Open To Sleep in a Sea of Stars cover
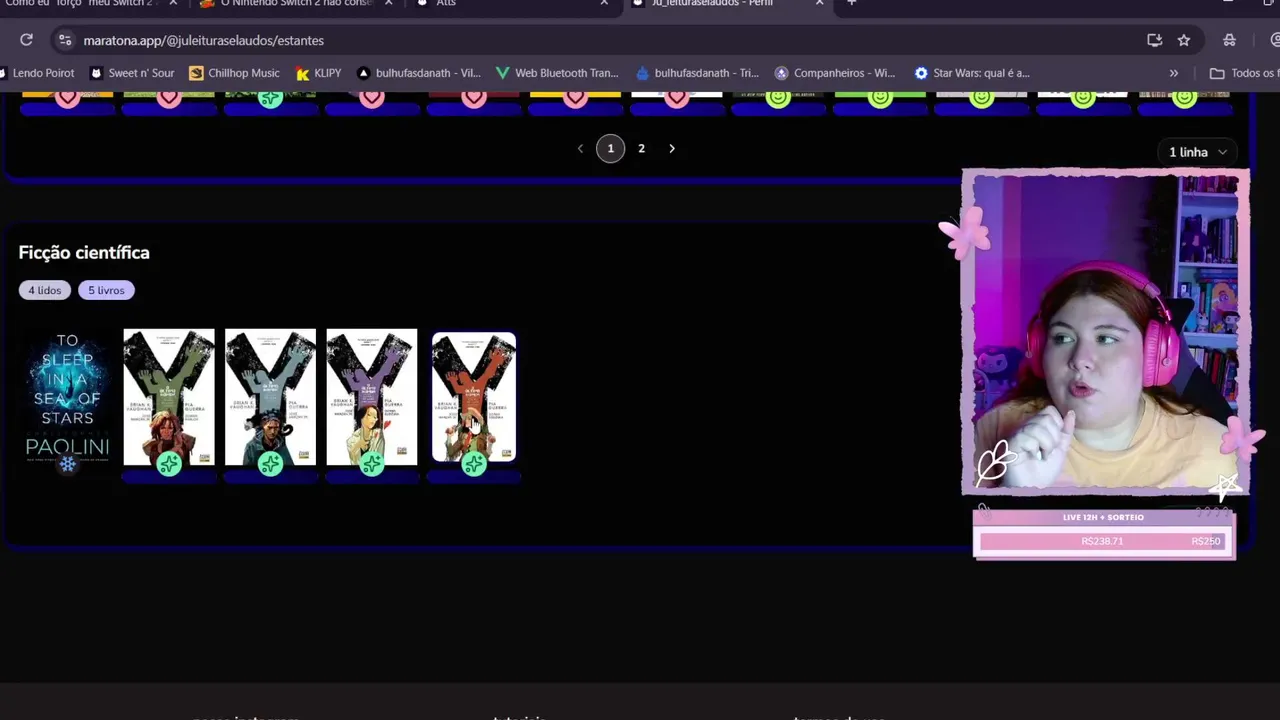 67,397
